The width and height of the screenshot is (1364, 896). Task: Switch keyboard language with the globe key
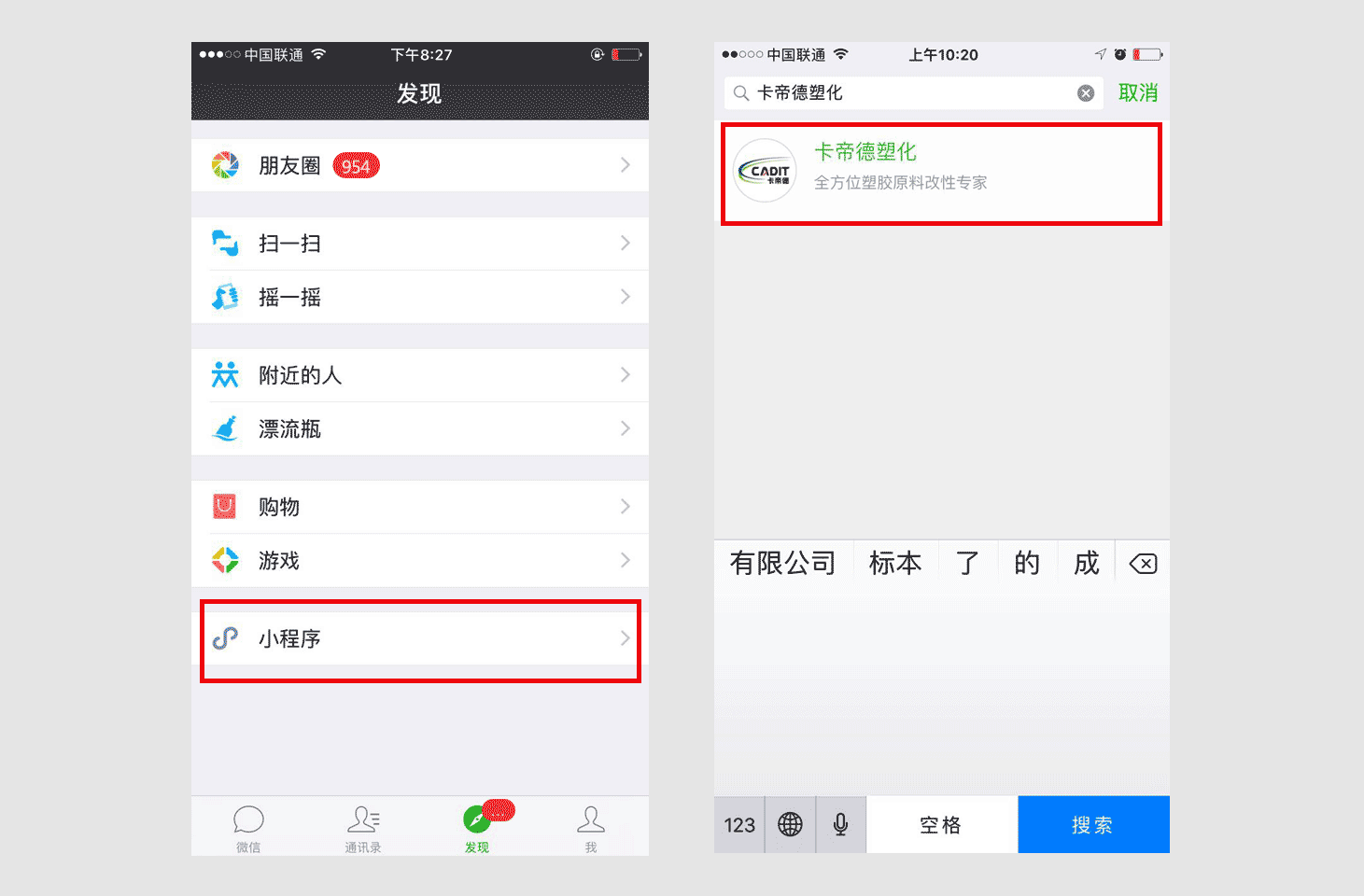click(790, 824)
